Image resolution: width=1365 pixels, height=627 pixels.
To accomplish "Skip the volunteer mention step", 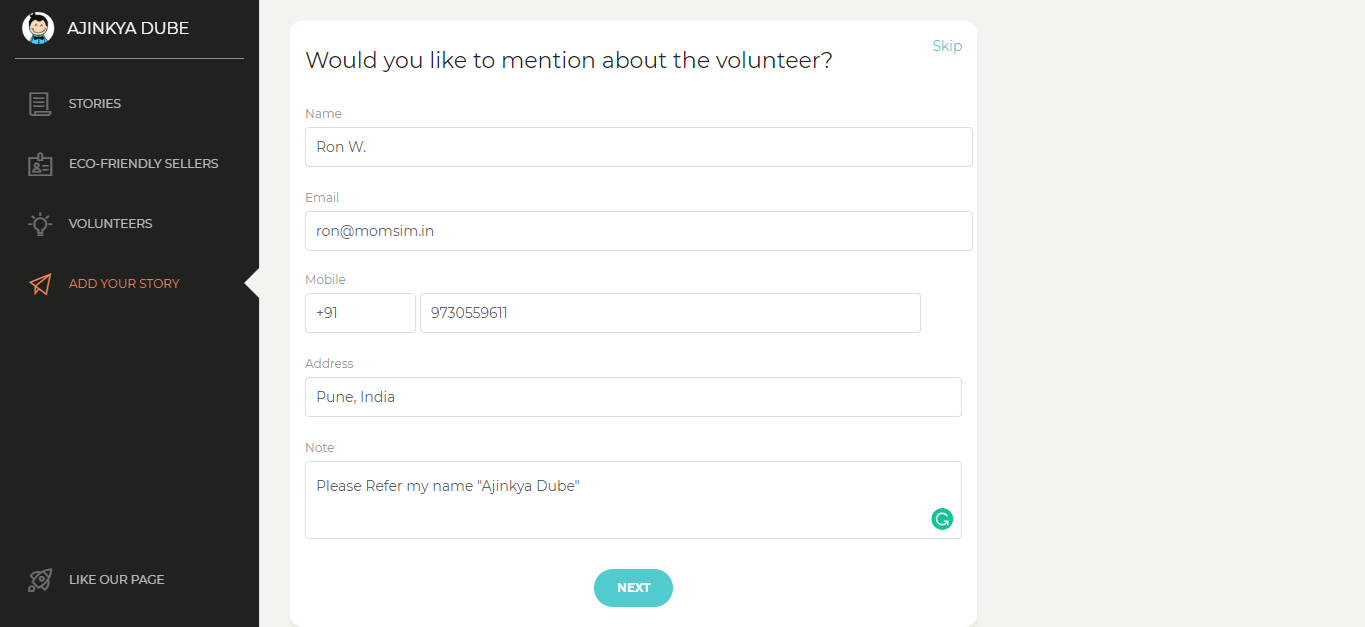I will tap(947, 46).
